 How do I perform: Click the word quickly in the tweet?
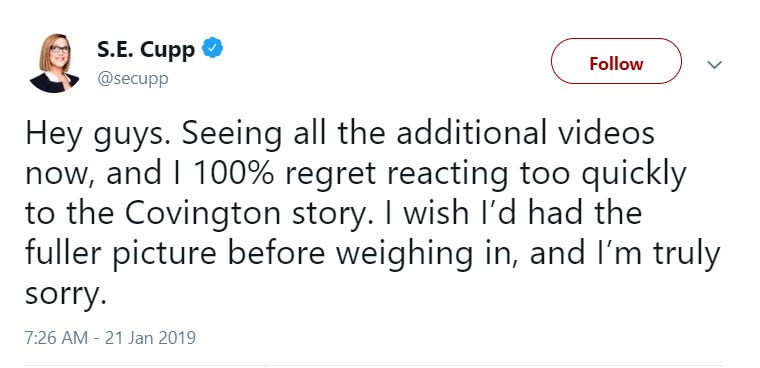point(634,175)
